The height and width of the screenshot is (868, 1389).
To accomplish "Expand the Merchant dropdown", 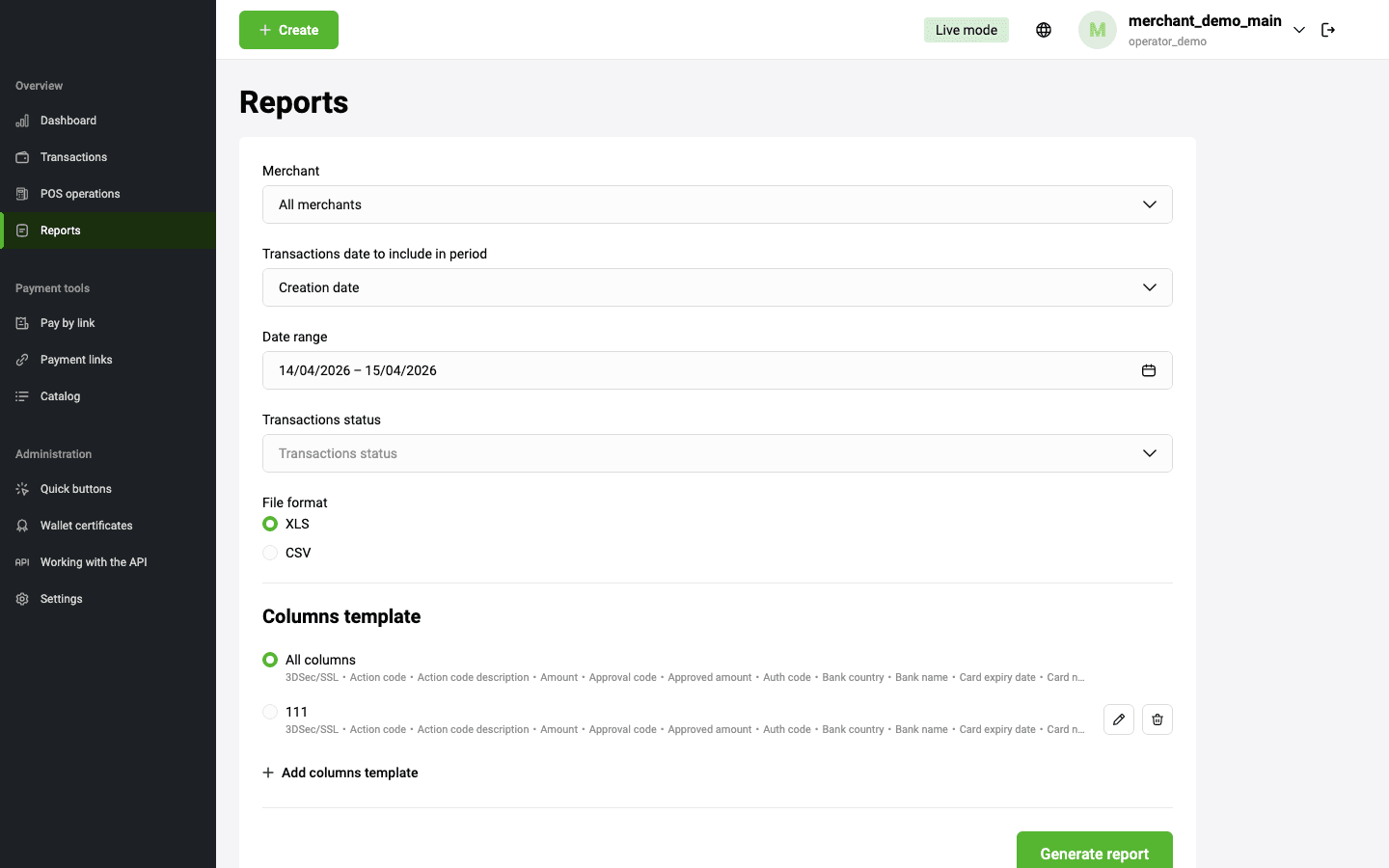I will tap(717, 204).
